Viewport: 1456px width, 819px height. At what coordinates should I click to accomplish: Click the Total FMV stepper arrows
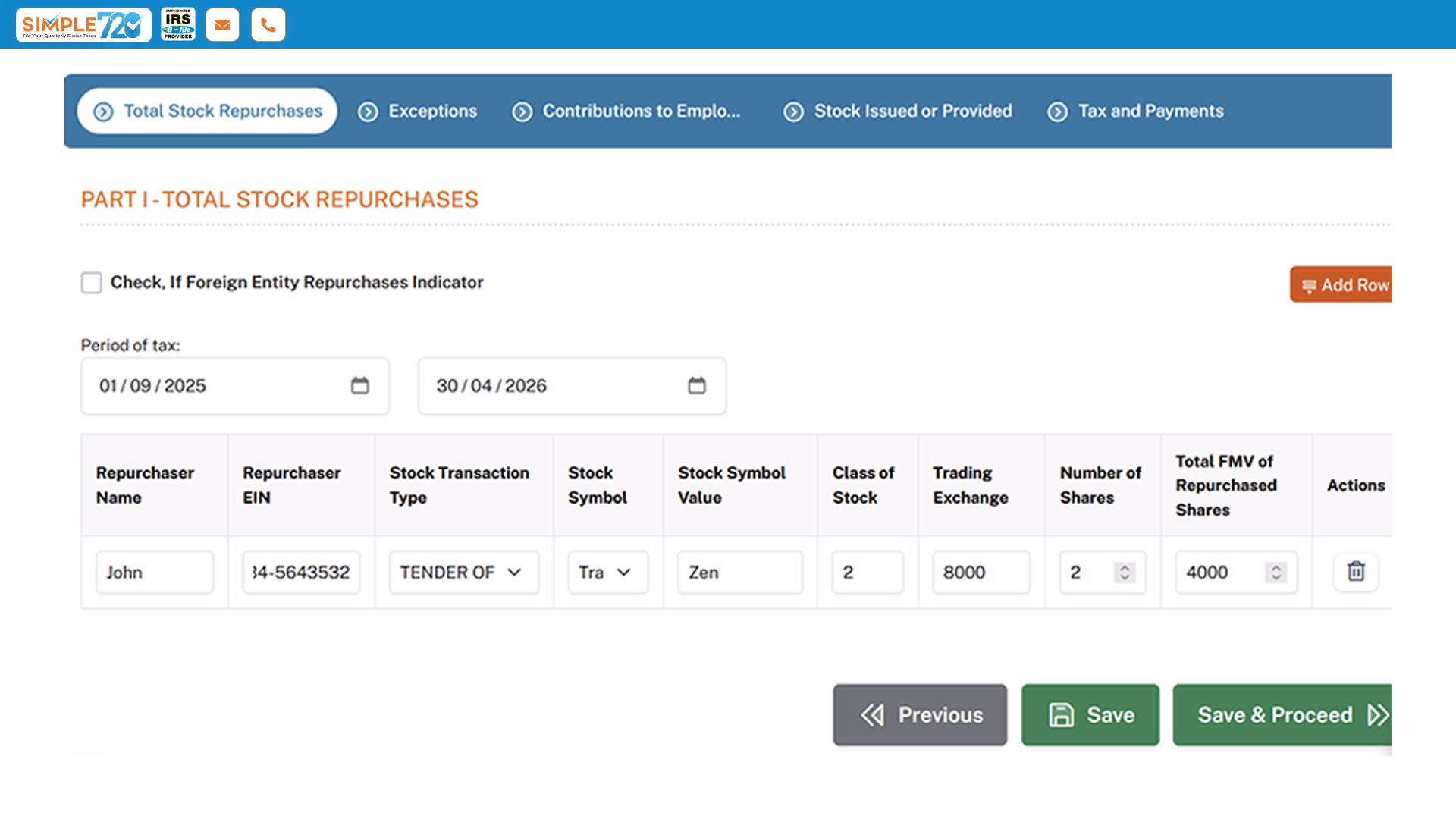pyautogui.click(x=1276, y=573)
